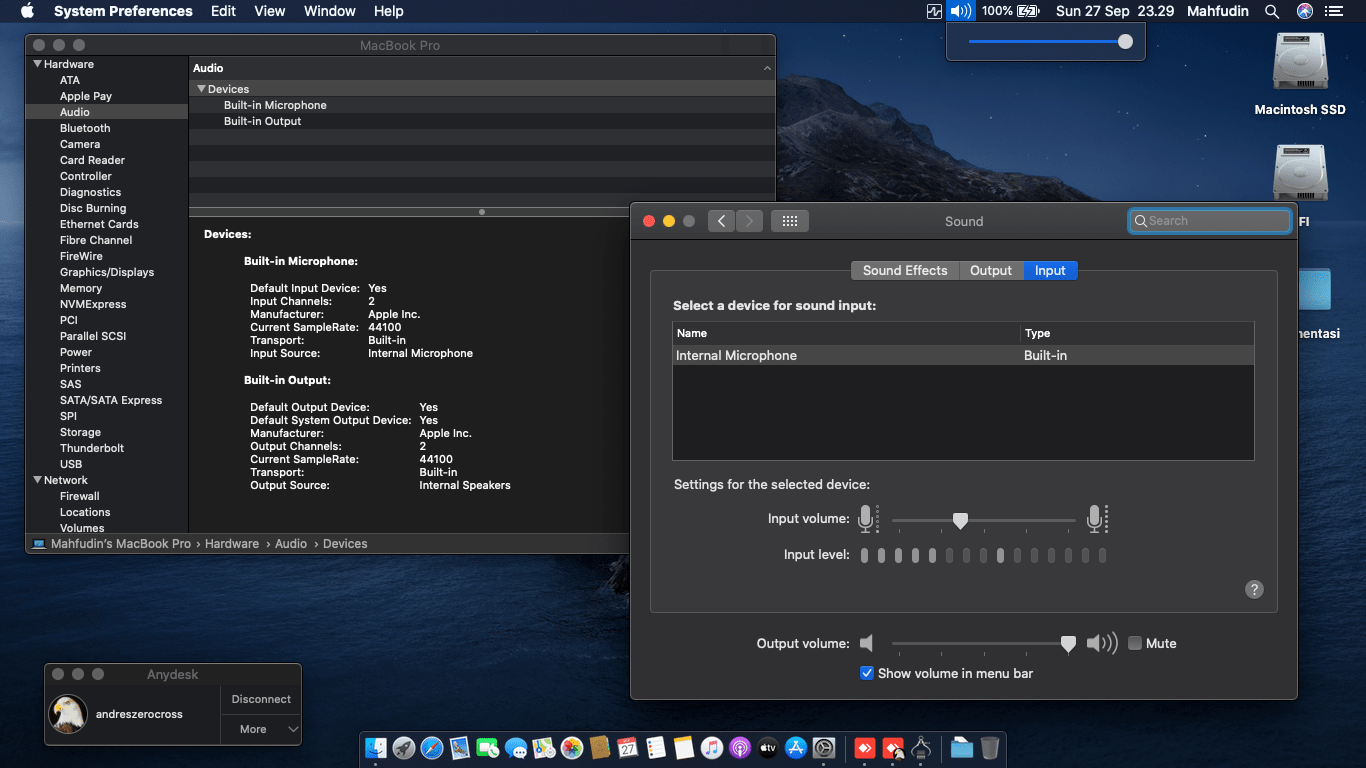Click the menu bar volume popup slider knob
The height and width of the screenshot is (768, 1366).
click(x=1125, y=41)
